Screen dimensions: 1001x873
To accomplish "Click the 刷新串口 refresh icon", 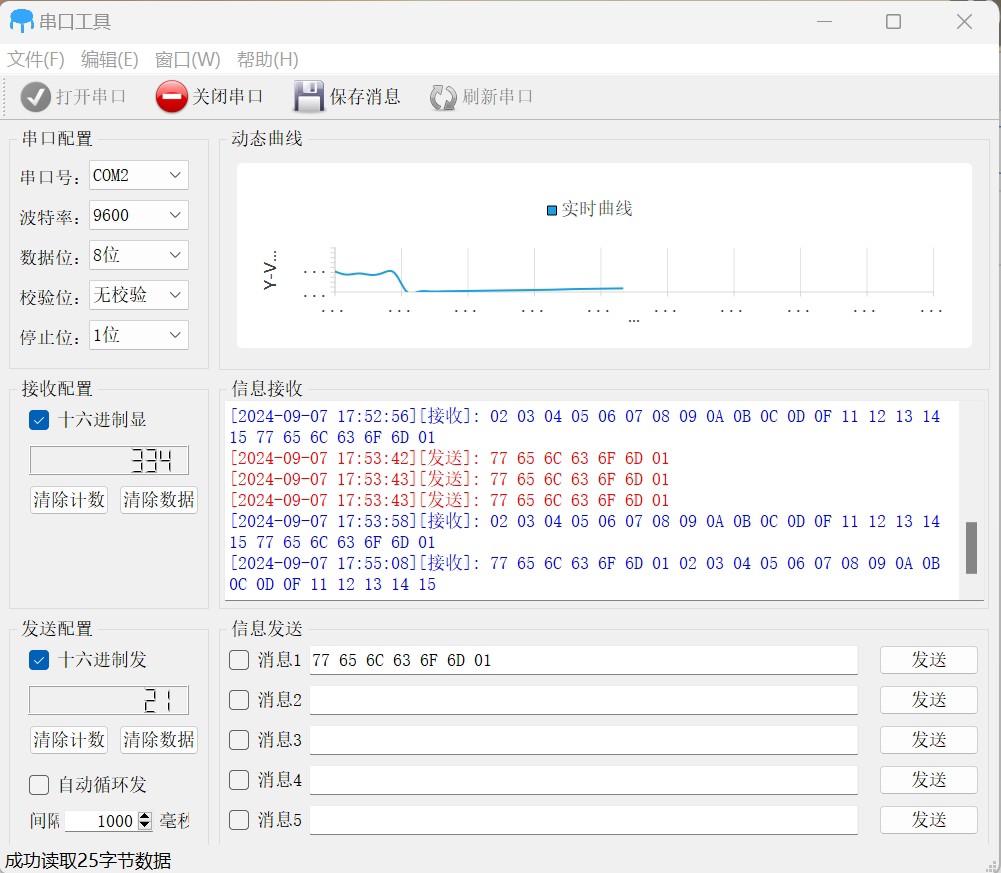I will tap(443, 97).
